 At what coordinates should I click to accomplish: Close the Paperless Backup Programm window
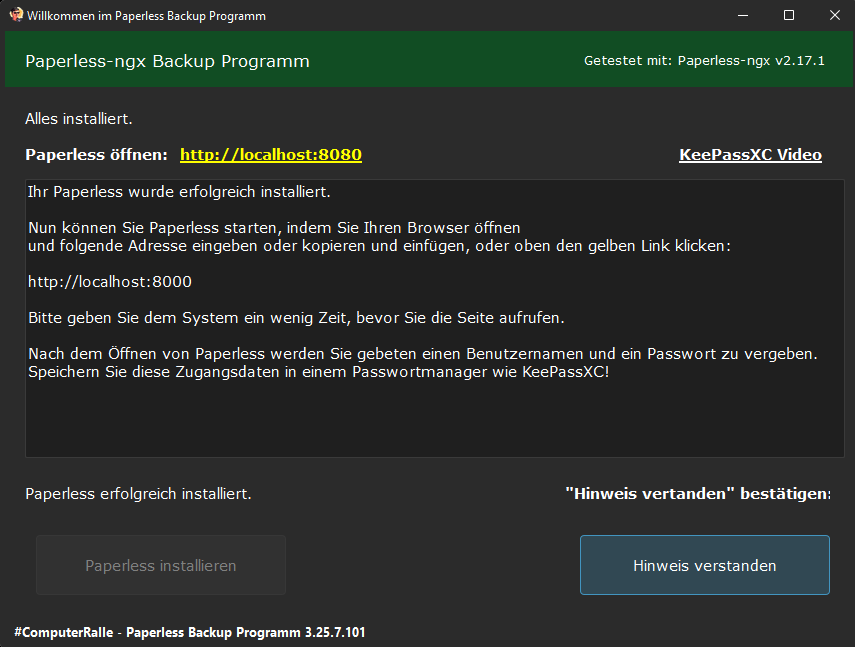coord(834,16)
